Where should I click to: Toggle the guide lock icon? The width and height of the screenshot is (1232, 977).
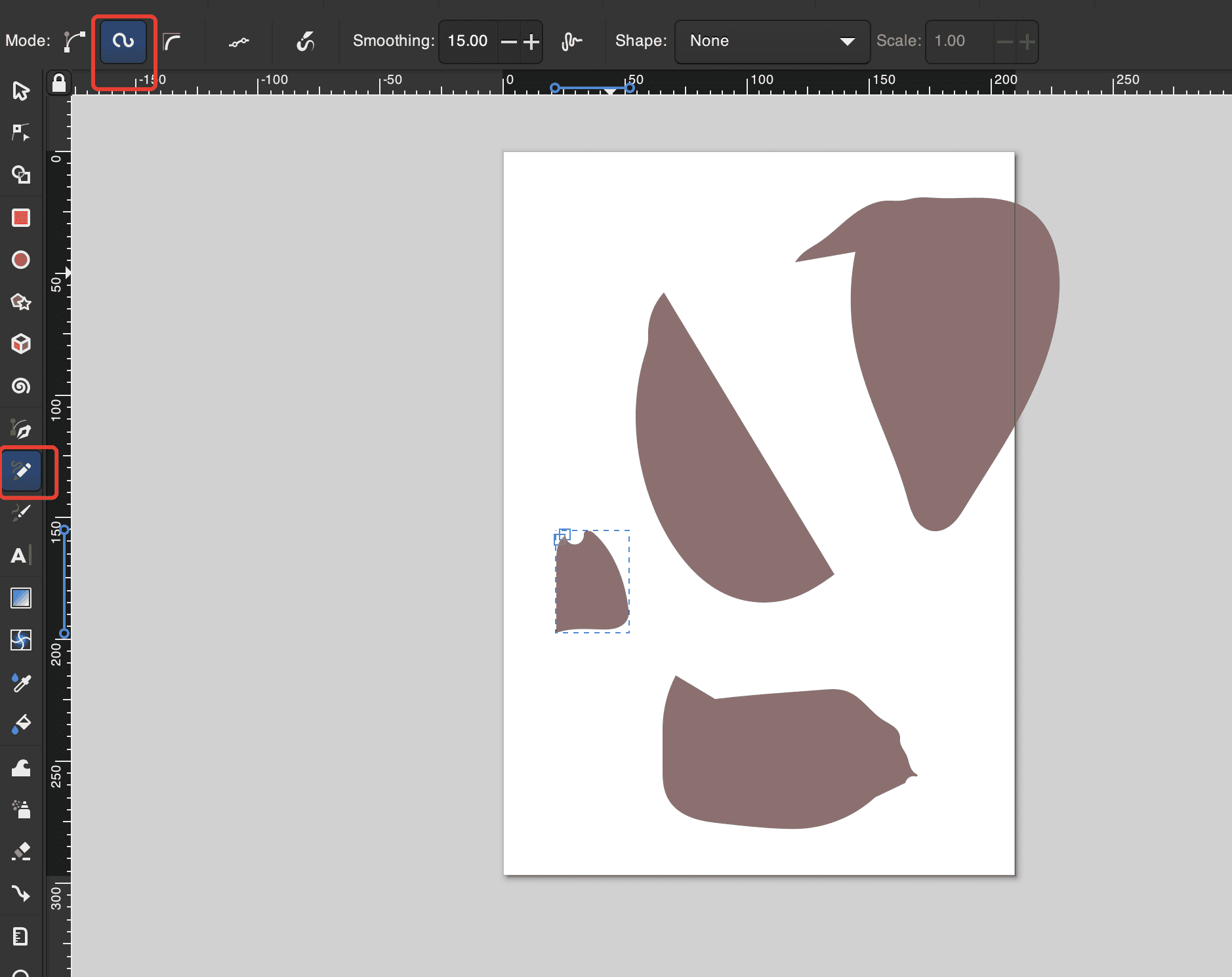click(x=59, y=83)
